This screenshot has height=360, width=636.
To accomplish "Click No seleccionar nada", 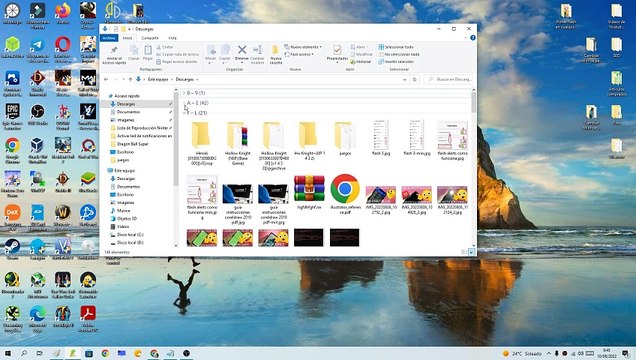I will pos(399,54).
